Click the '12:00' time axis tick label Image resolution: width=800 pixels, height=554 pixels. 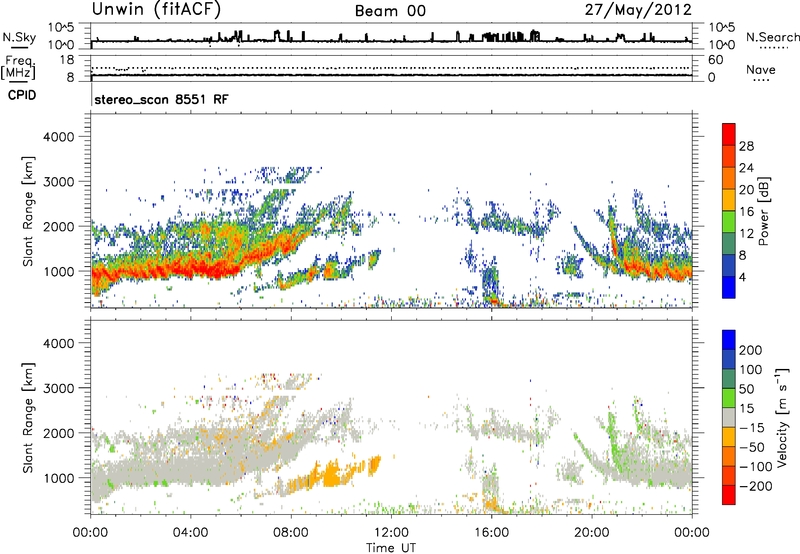[391, 533]
